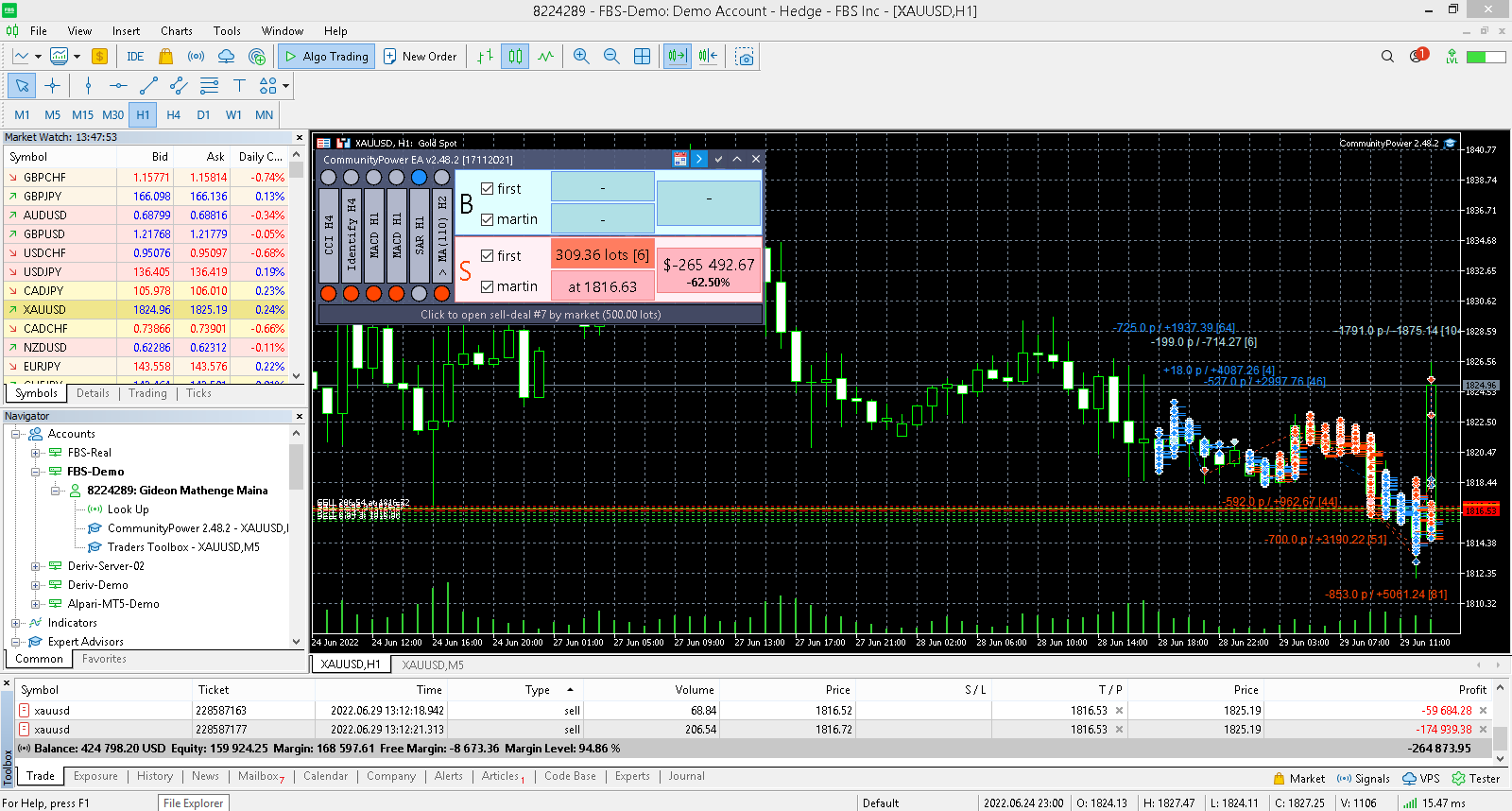Expand the Indicators tree node
The image size is (1512, 811).
(x=16, y=623)
